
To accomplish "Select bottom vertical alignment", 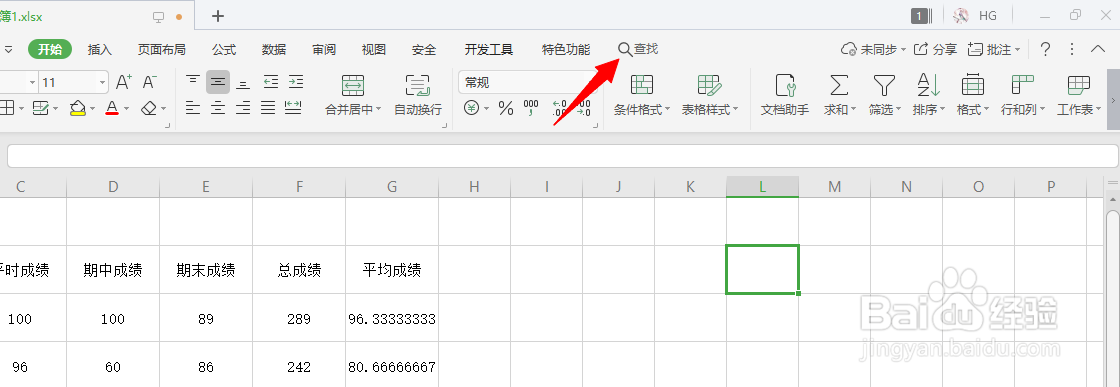I will point(243,82).
